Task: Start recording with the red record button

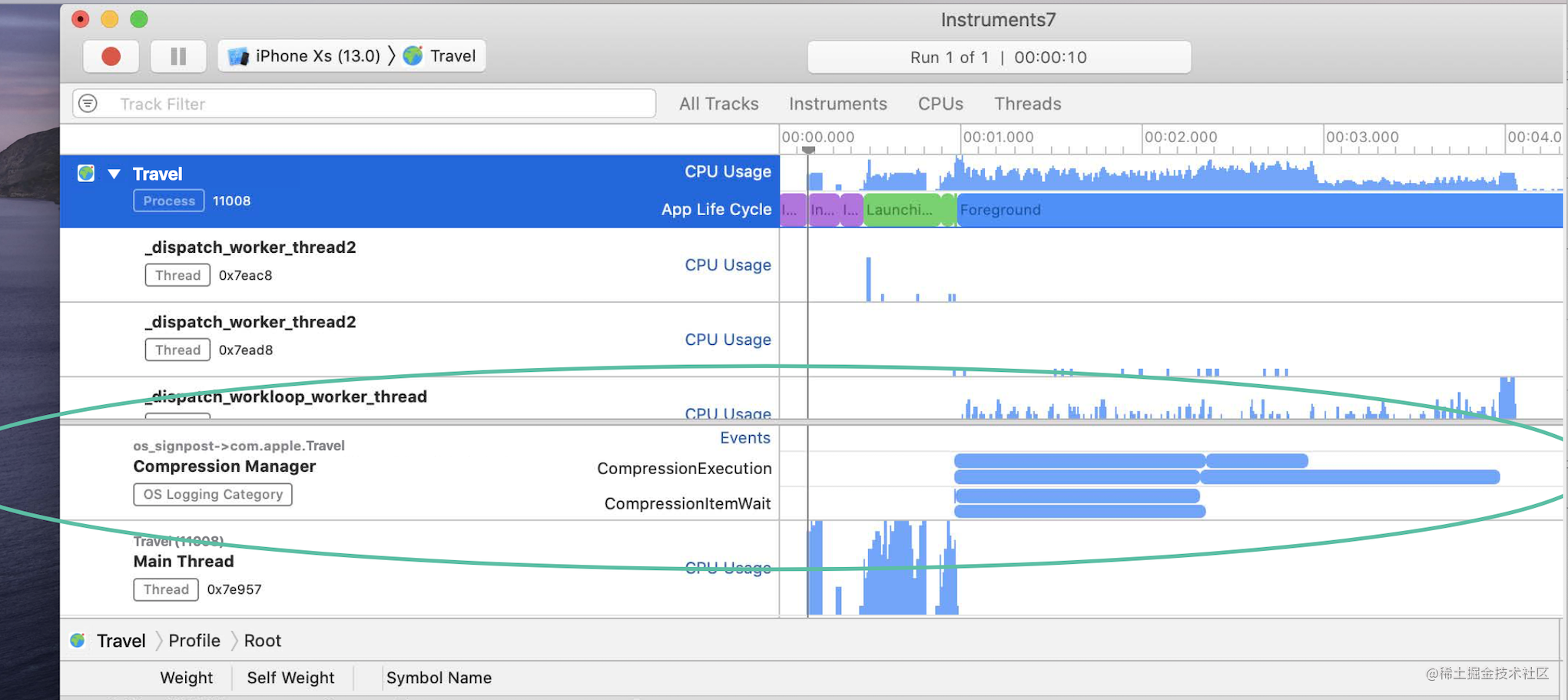Action: point(111,56)
